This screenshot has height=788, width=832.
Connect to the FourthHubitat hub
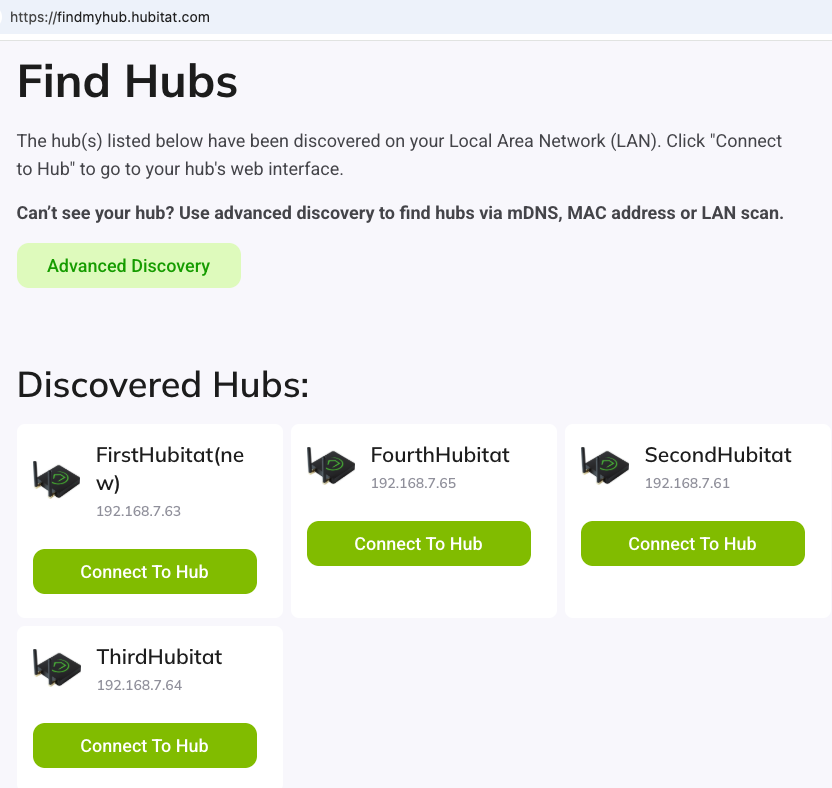coord(419,543)
